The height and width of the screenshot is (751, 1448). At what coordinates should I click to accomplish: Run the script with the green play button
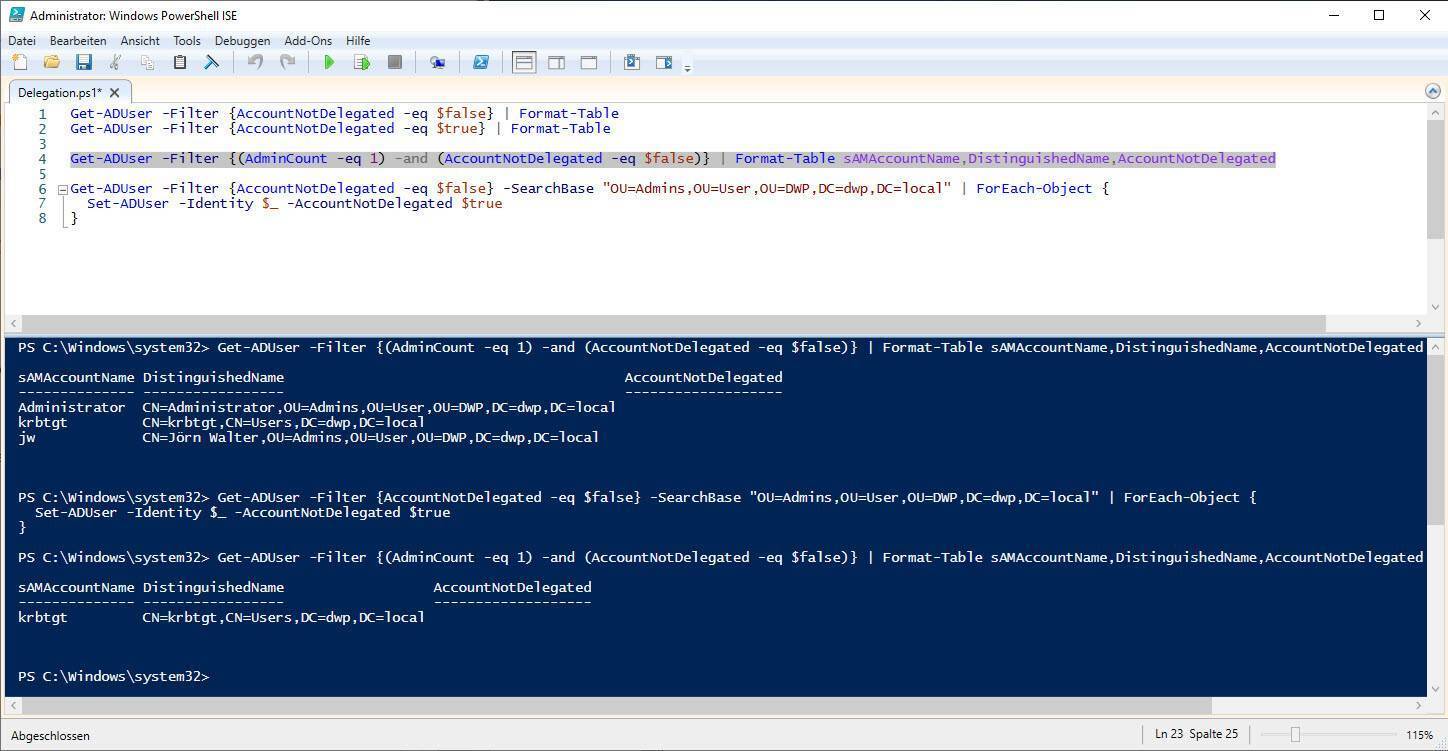click(329, 62)
